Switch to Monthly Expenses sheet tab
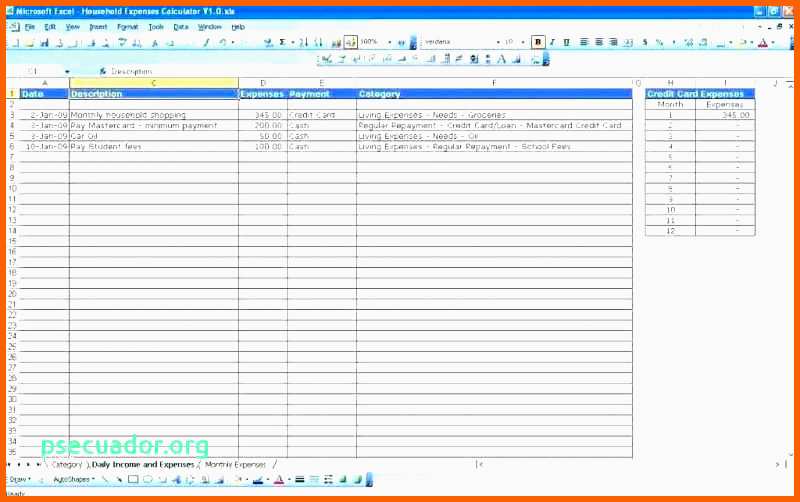Screen dimensions: 800x502 point(236,465)
